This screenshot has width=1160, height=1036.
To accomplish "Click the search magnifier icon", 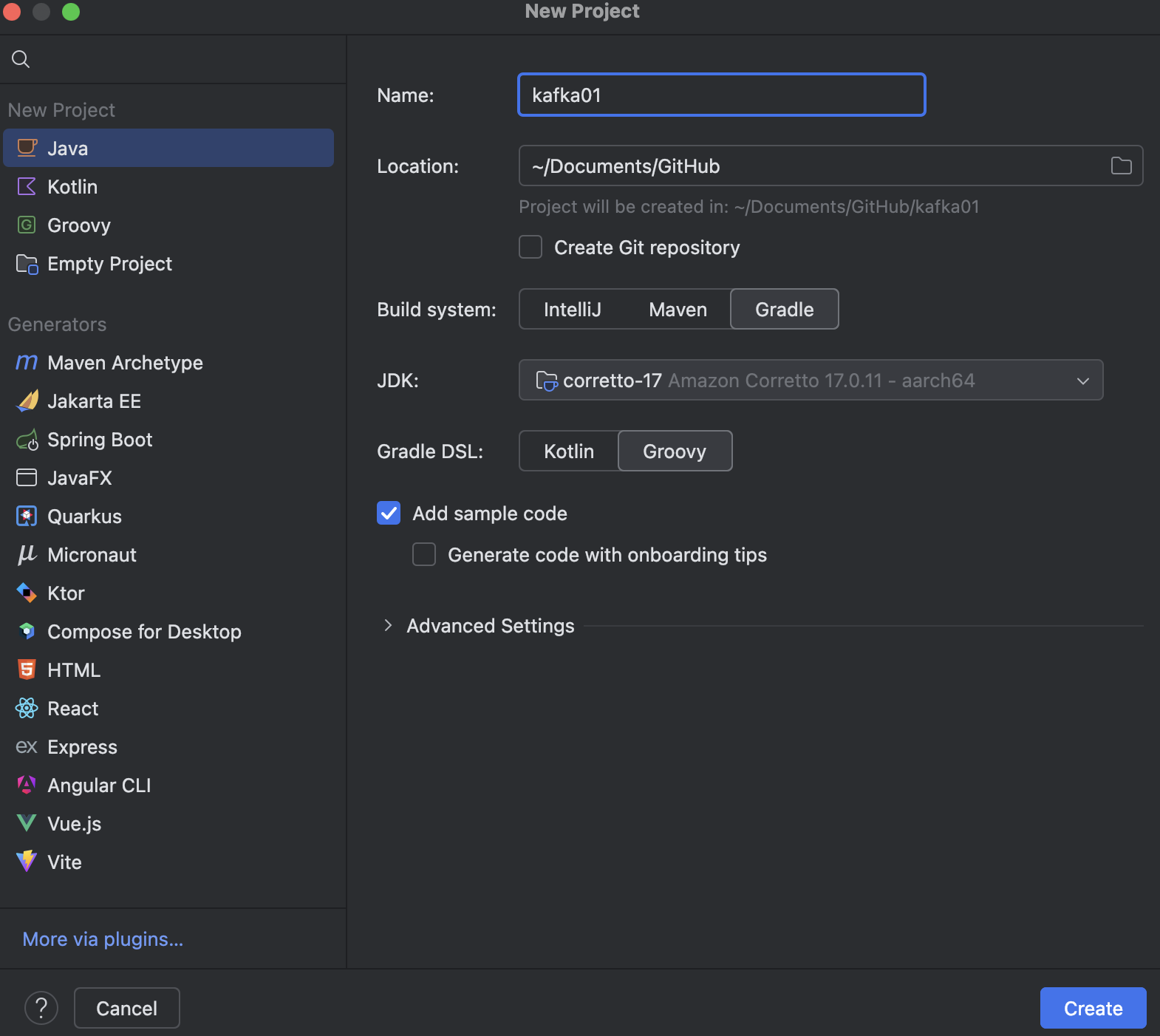I will pos(21,59).
